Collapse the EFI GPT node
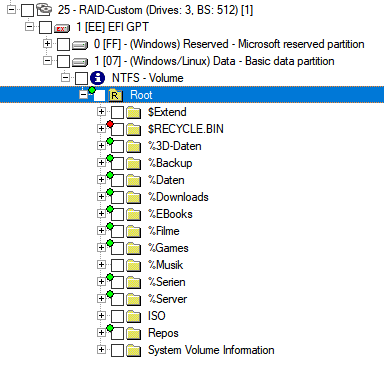Image resolution: width=384 pixels, height=366 pixels. 29,27
